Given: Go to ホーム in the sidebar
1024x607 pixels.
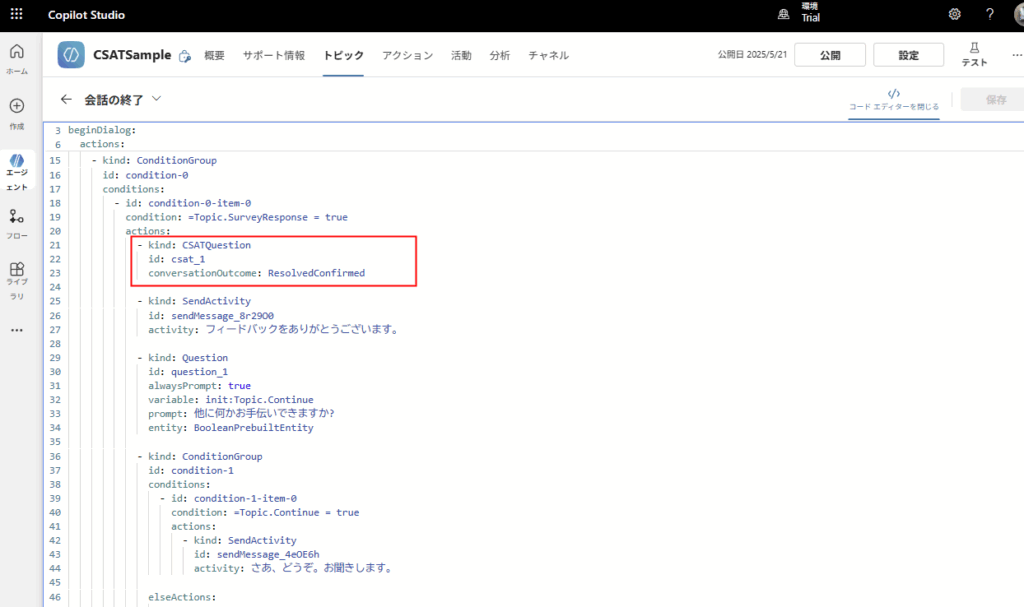Looking at the screenshot, I should (x=17, y=59).
